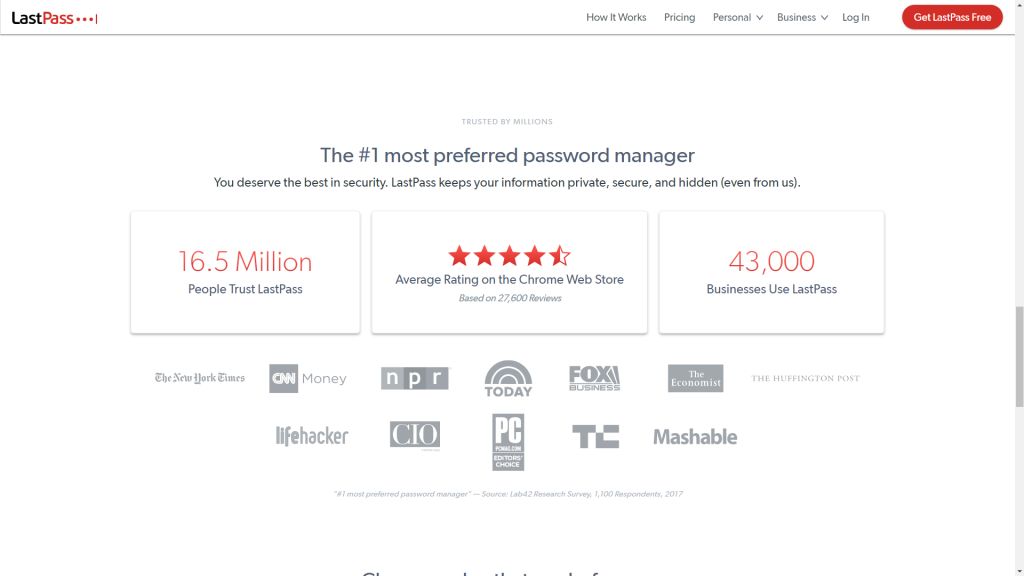Open the How It Works page
This screenshot has height=576, width=1024.
click(x=616, y=18)
